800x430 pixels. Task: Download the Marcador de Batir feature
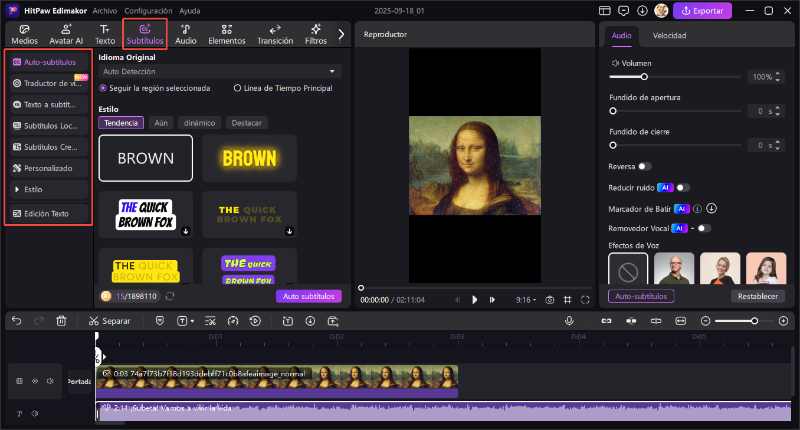[712, 209]
